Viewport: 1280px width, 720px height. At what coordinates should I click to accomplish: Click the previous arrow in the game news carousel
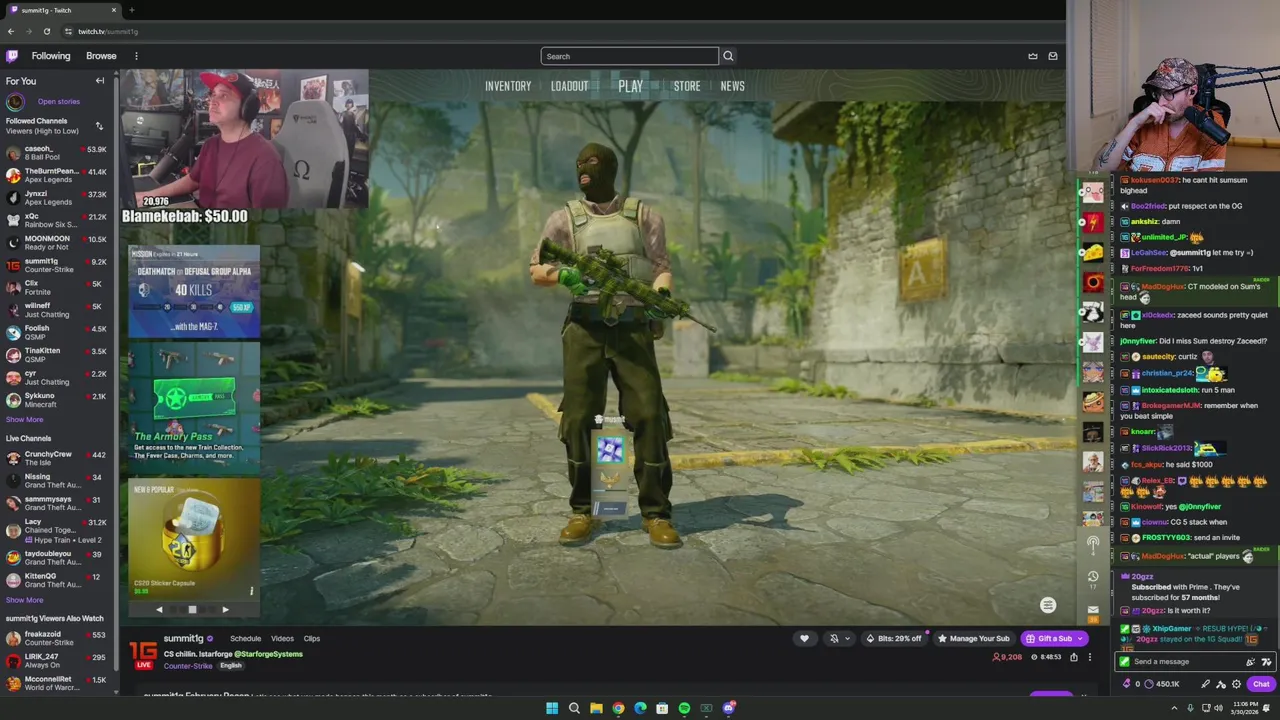[159, 609]
